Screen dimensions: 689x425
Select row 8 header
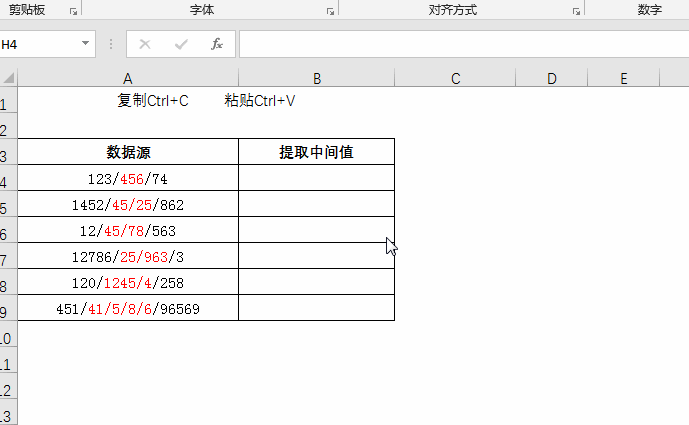8,281
